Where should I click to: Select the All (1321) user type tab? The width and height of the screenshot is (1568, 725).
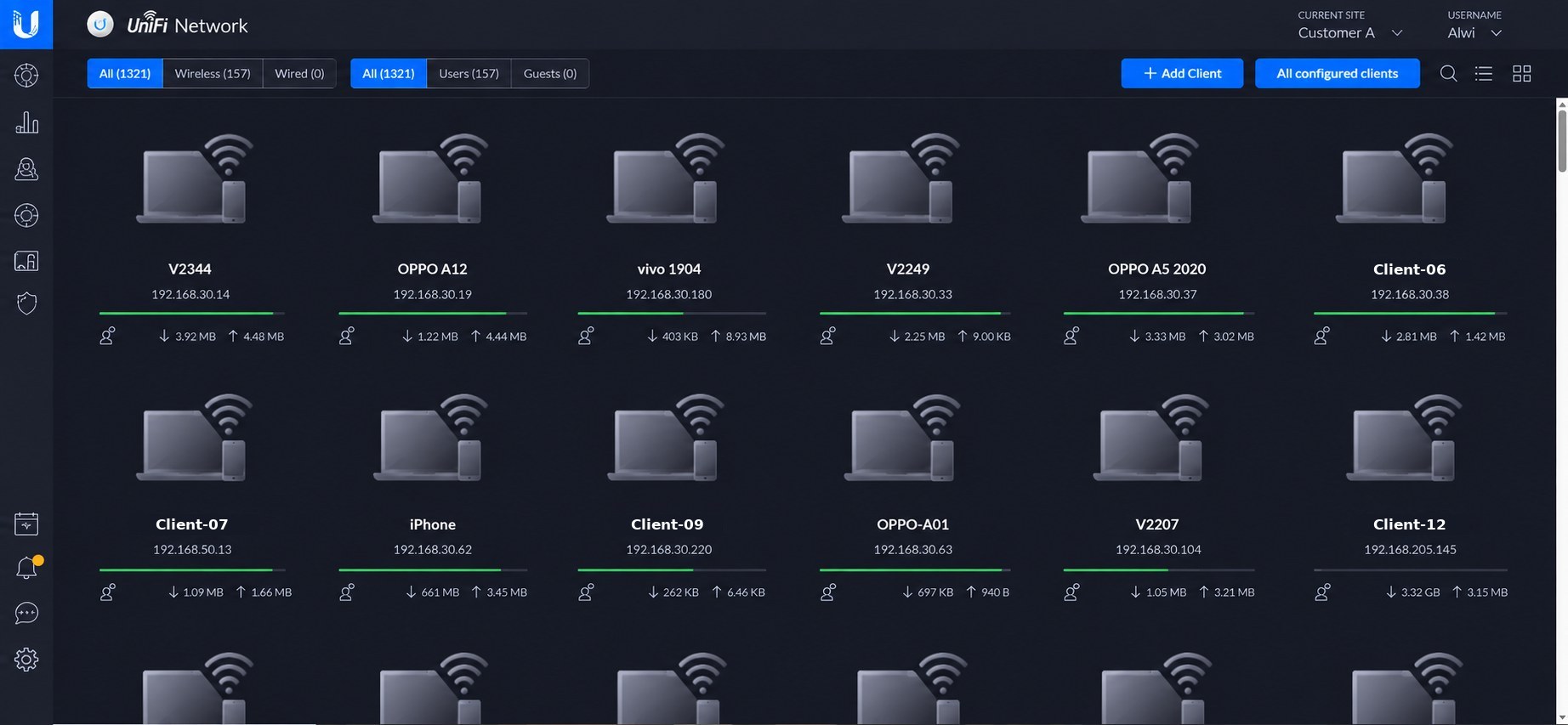click(389, 73)
